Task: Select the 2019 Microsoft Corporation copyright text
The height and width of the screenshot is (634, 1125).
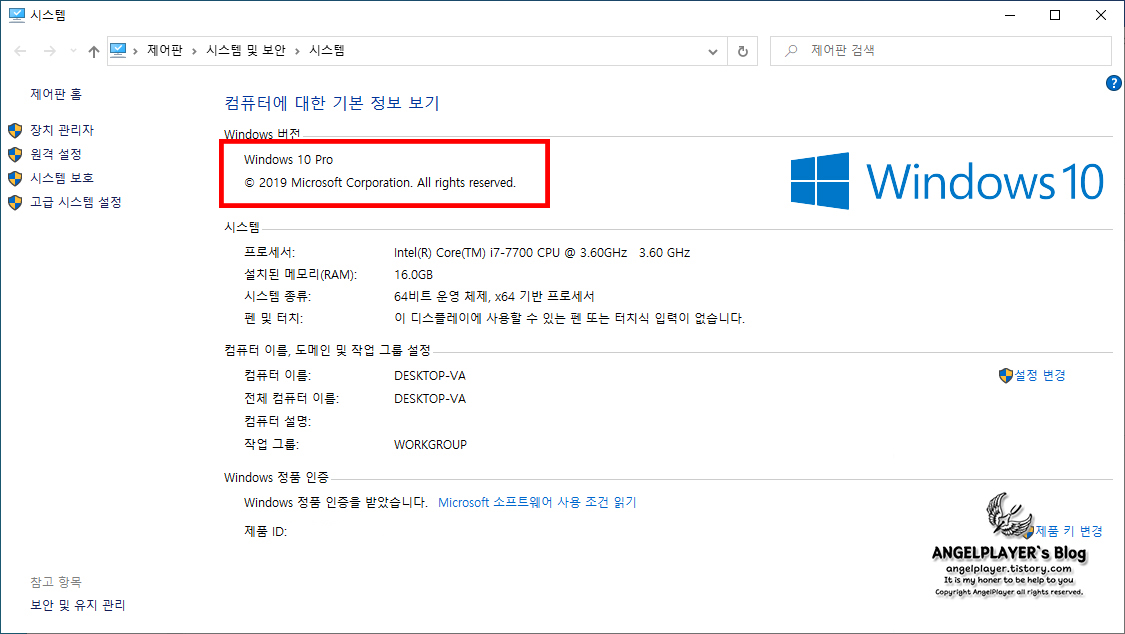Action: (380, 183)
